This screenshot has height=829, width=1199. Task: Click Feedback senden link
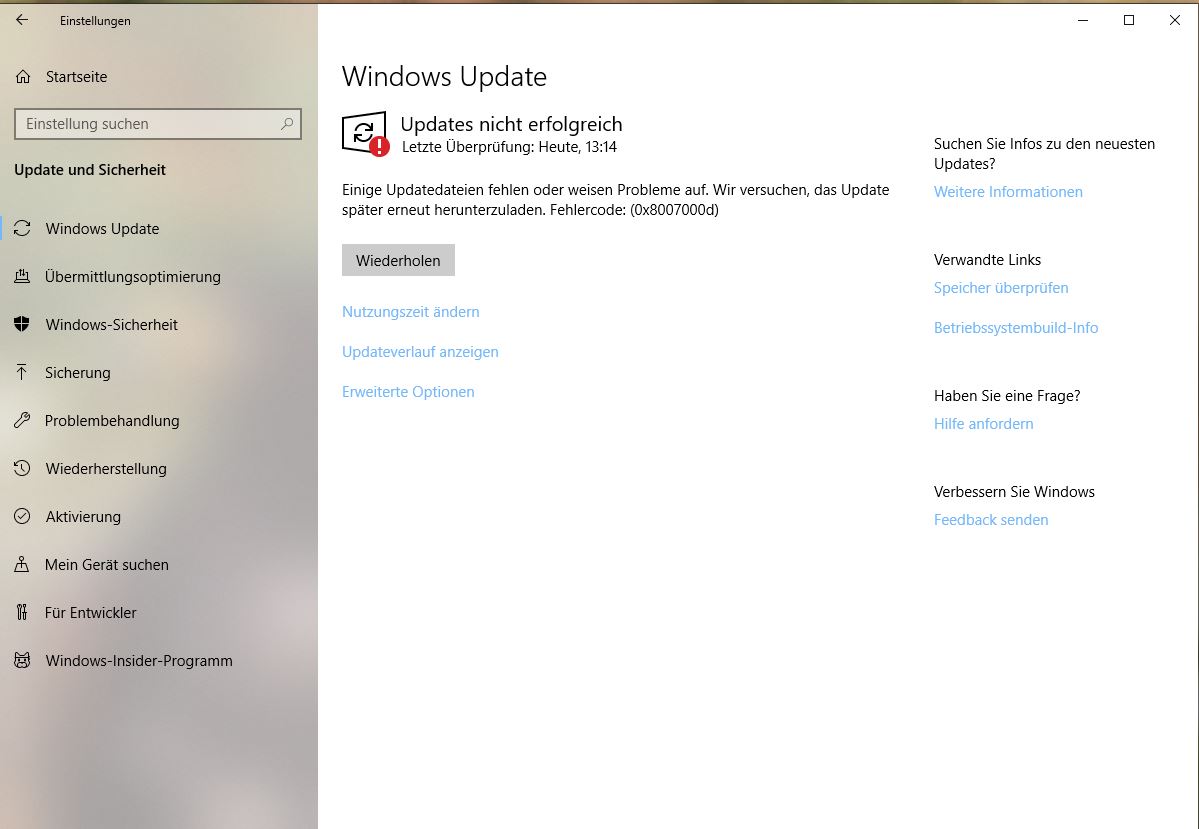click(x=991, y=520)
